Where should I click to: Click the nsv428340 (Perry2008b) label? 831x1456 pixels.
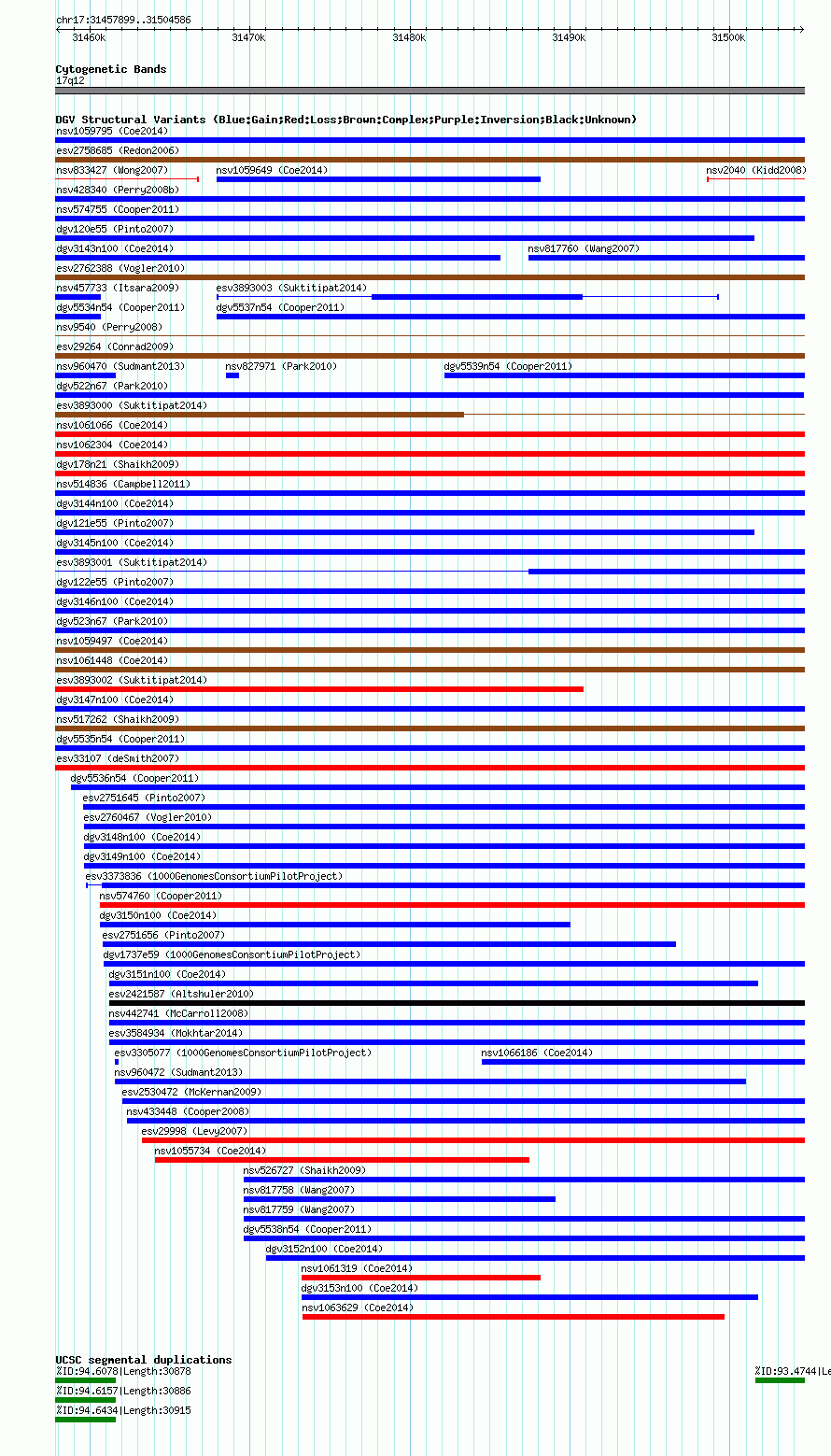(118, 190)
